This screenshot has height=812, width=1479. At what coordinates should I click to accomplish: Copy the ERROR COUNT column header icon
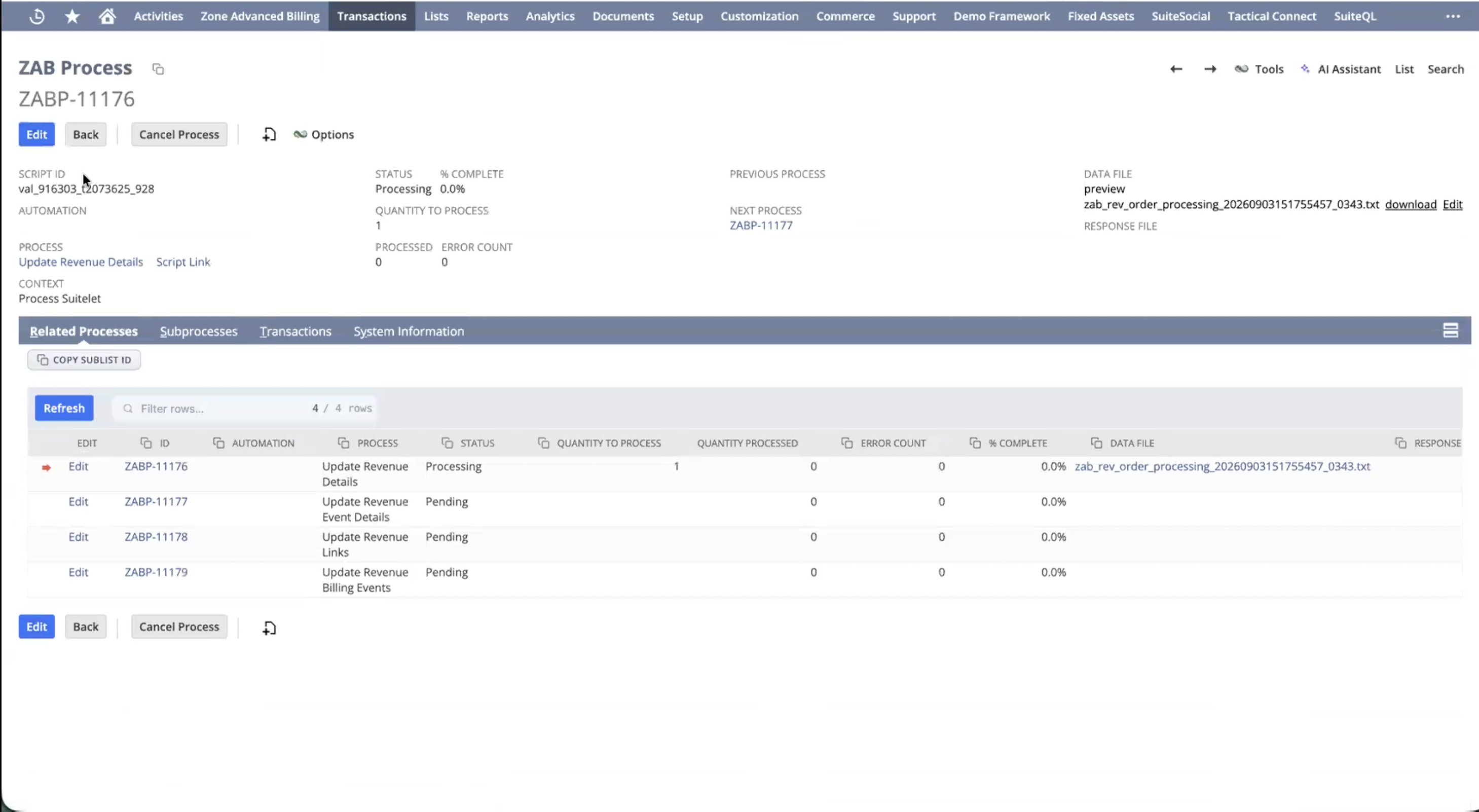847,443
